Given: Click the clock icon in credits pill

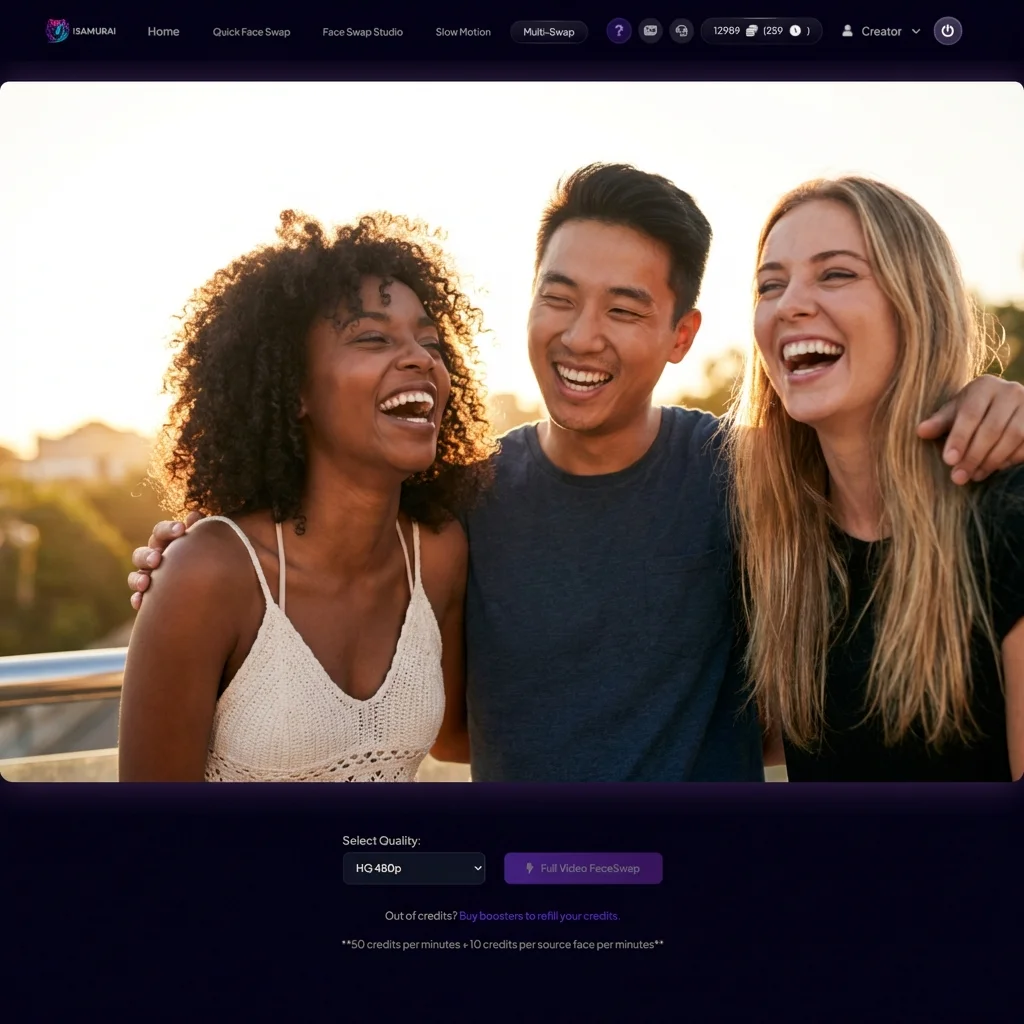Looking at the screenshot, I should tap(795, 31).
